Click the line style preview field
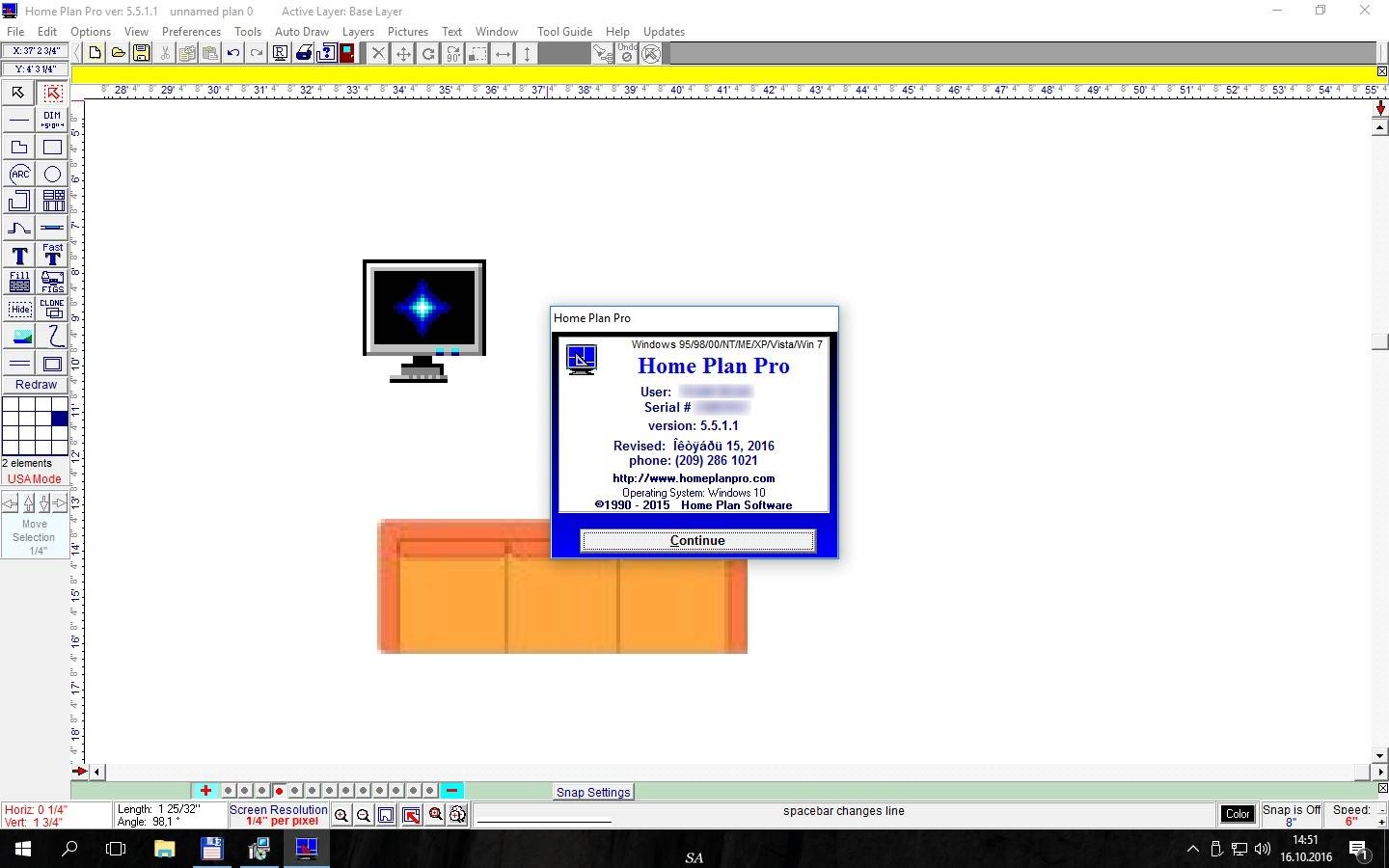The width and height of the screenshot is (1389, 868). pos(842,815)
